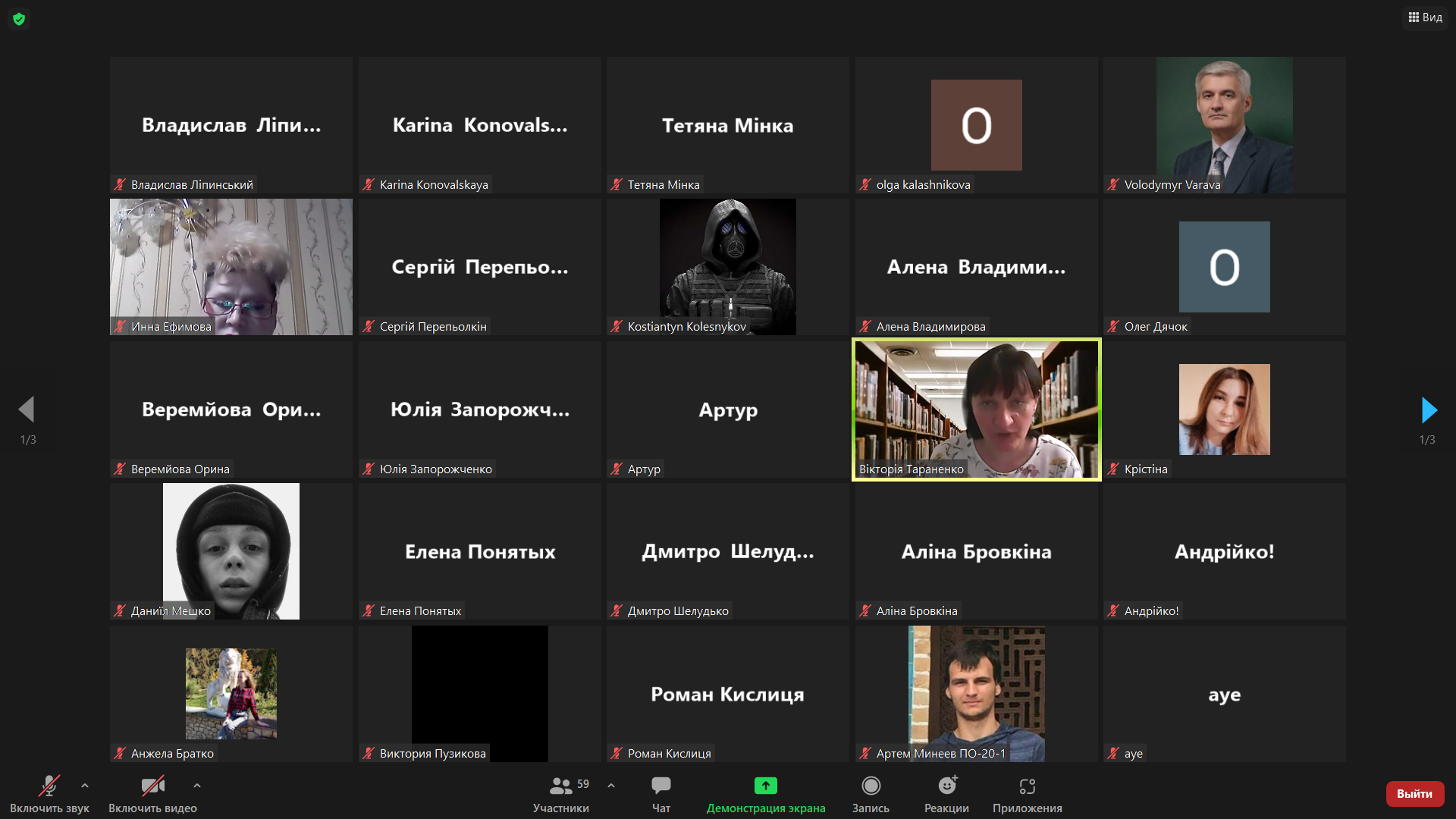Start recording with Запись button
Screen dimensions: 1456x819
coord(871,794)
